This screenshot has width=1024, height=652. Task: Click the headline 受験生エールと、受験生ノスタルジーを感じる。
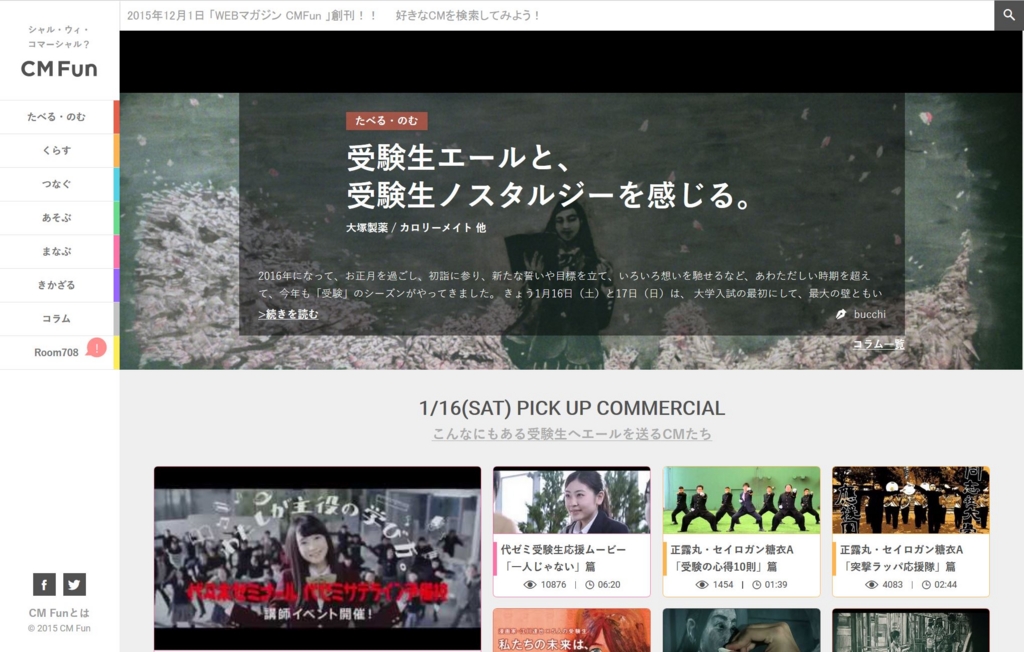pyautogui.click(x=549, y=176)
